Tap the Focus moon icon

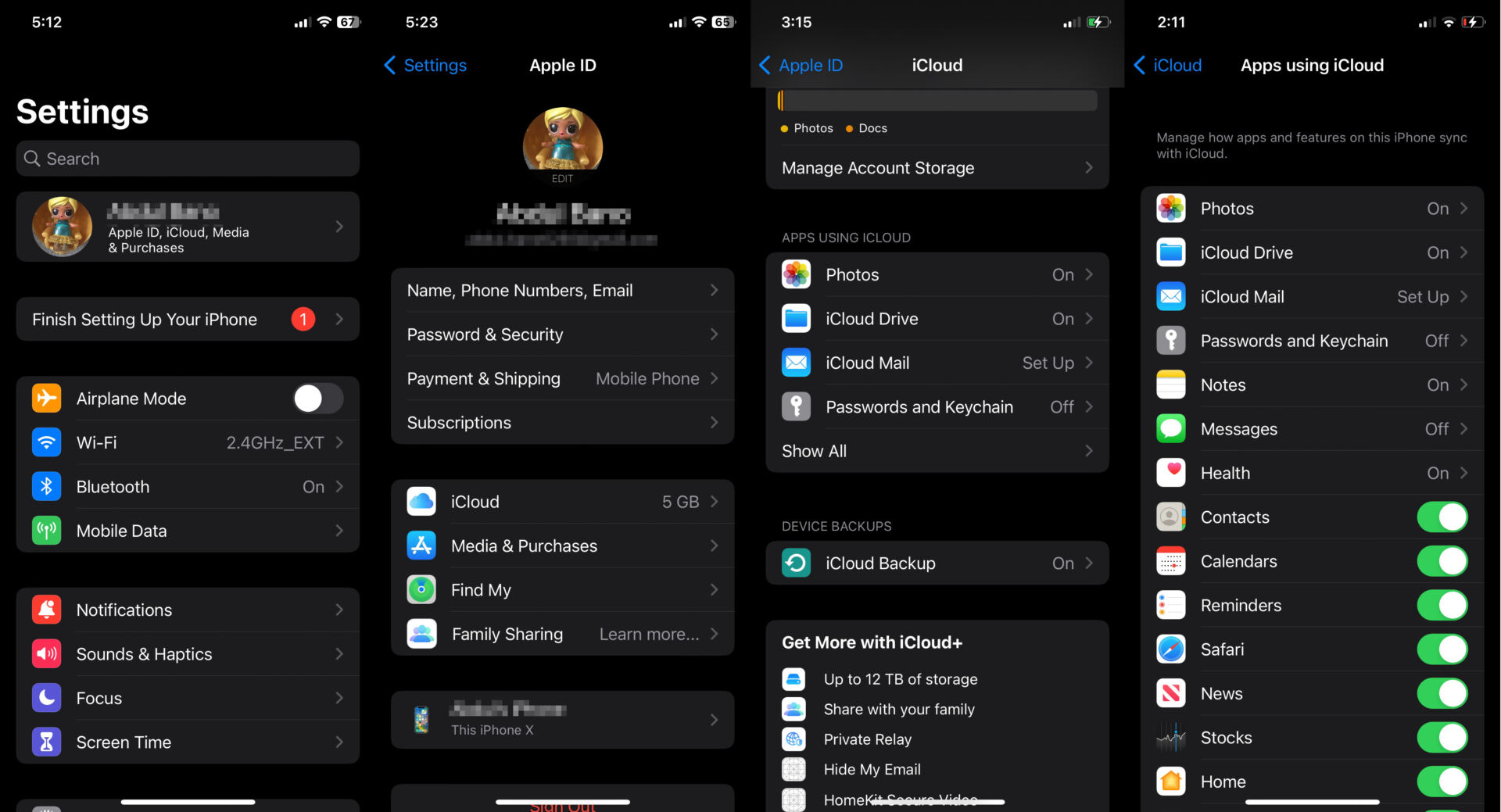click(46, 698)
